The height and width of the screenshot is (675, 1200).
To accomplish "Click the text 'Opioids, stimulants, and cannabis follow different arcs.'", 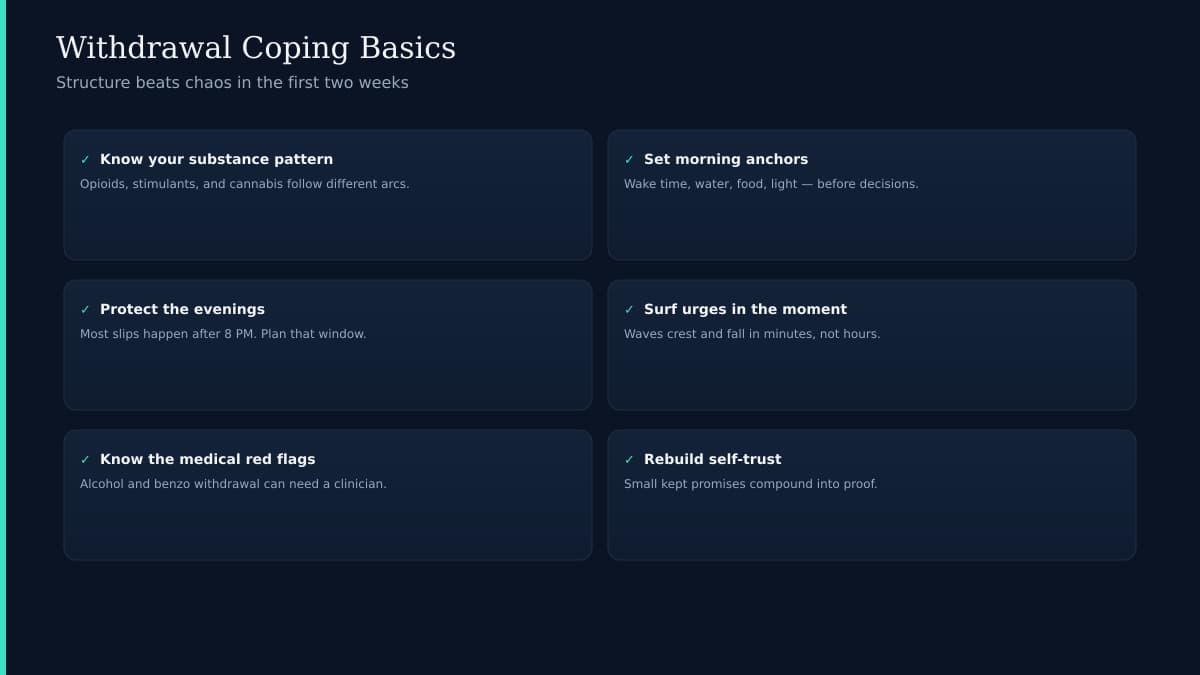I will coord(245,184).
